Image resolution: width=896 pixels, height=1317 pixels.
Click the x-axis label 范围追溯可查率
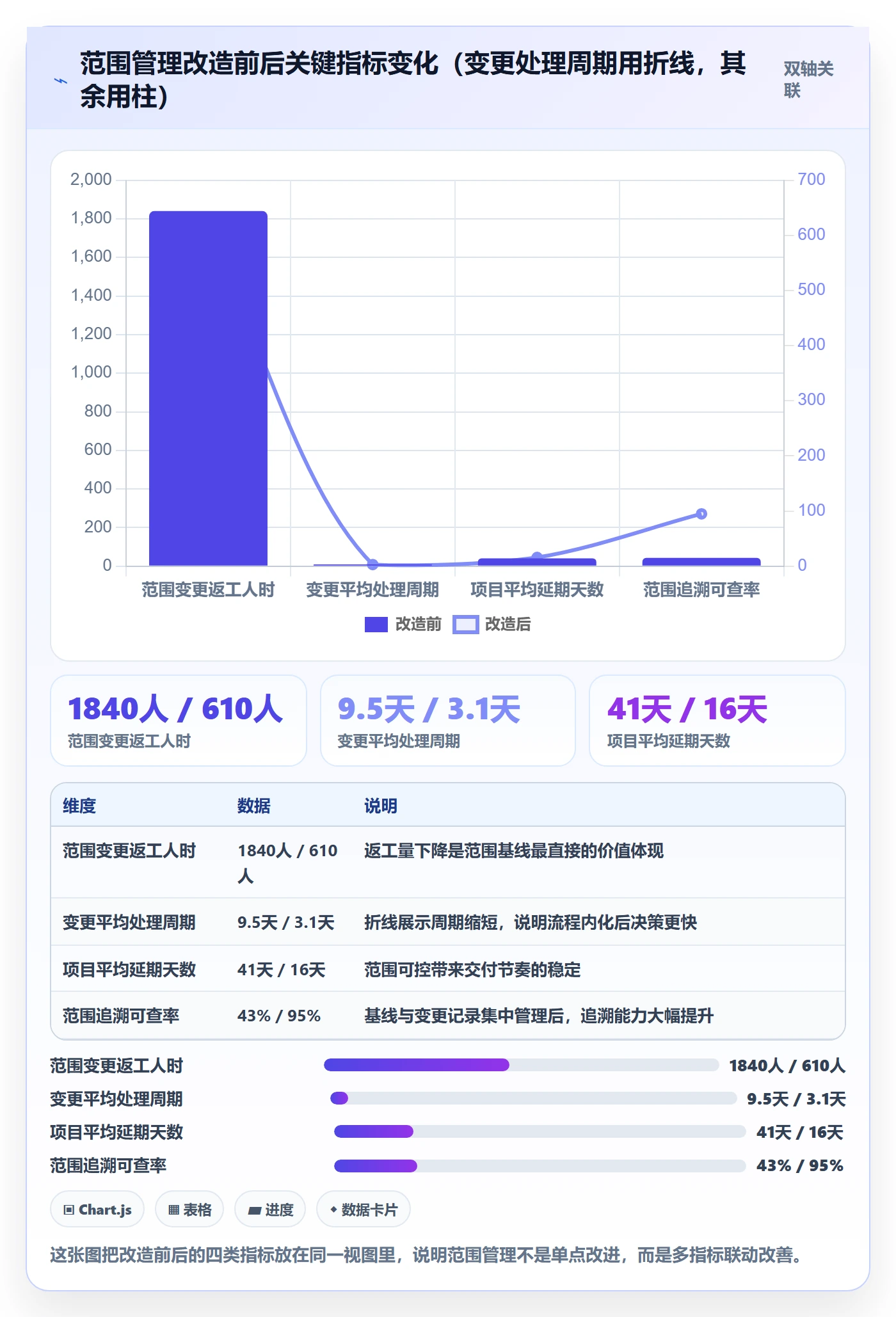point(701,589)
